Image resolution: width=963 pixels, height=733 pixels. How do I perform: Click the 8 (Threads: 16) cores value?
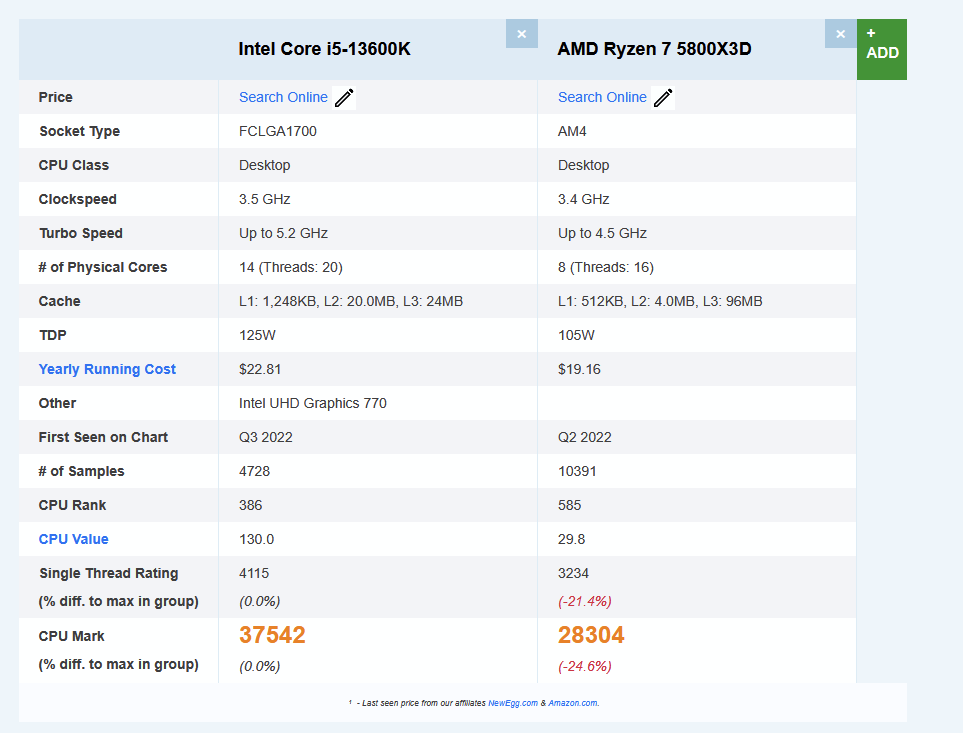click(x=606, y=267)
